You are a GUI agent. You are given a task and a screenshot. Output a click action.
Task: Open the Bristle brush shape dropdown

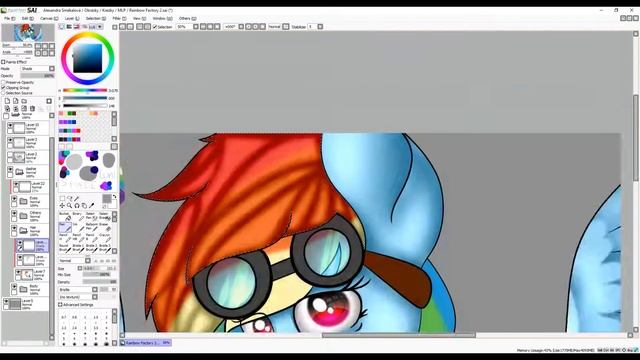click(78, 289)
